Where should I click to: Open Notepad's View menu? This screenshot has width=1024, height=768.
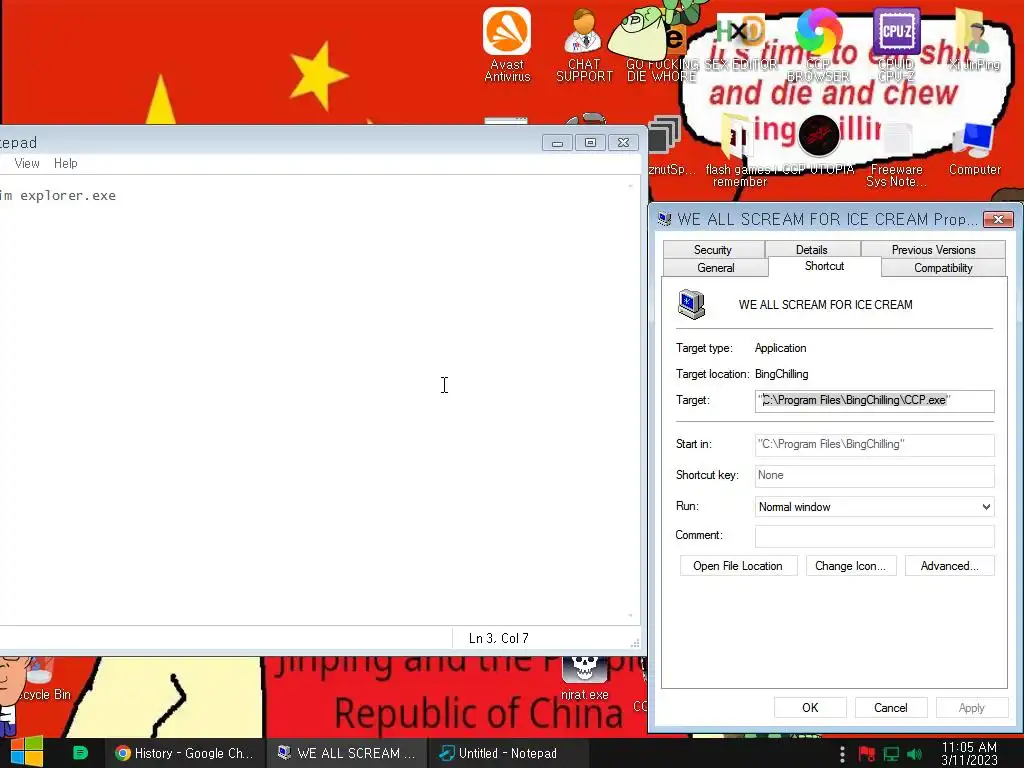[27, 163]
